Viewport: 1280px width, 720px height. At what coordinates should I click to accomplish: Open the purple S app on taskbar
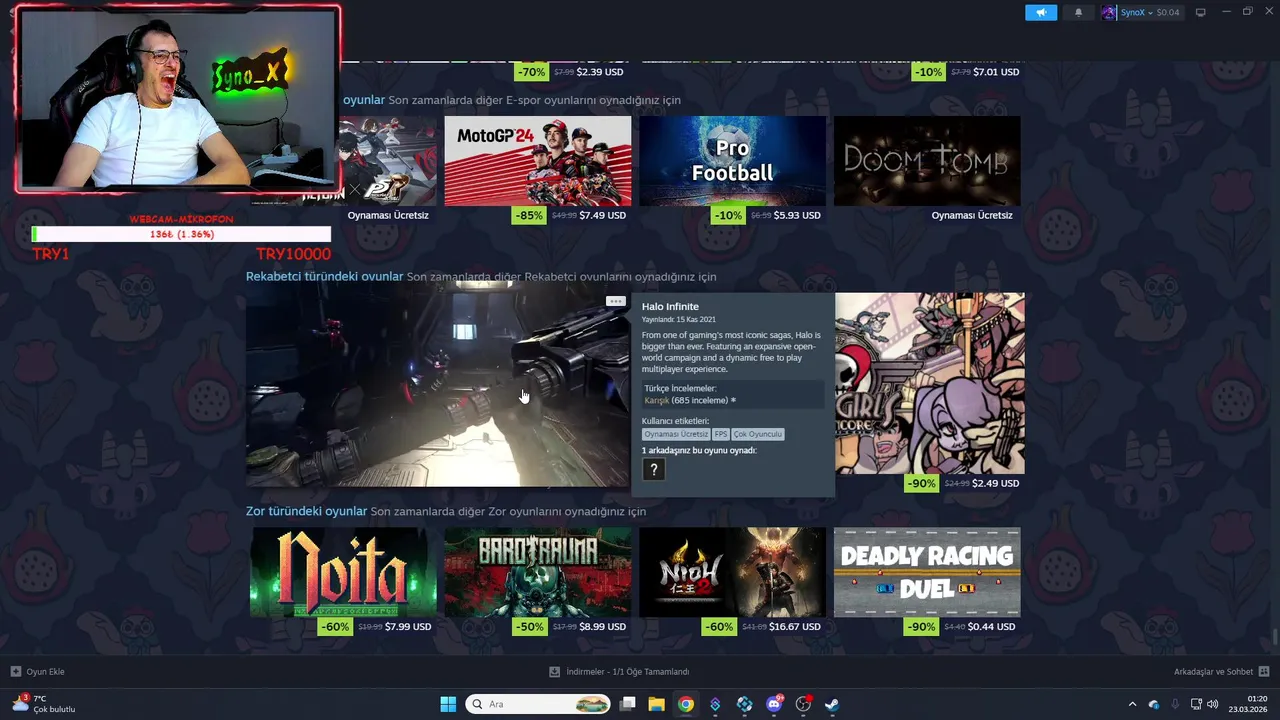[715, 704]
